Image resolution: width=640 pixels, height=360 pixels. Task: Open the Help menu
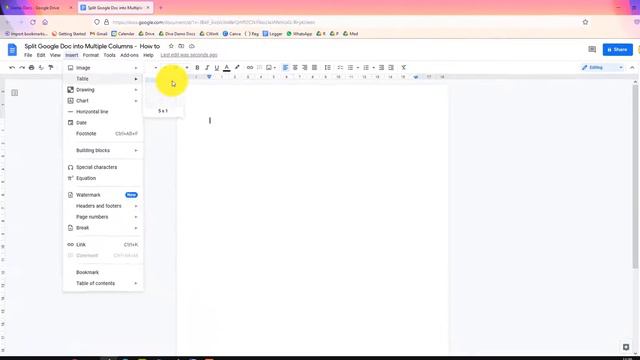pos(148,55)
